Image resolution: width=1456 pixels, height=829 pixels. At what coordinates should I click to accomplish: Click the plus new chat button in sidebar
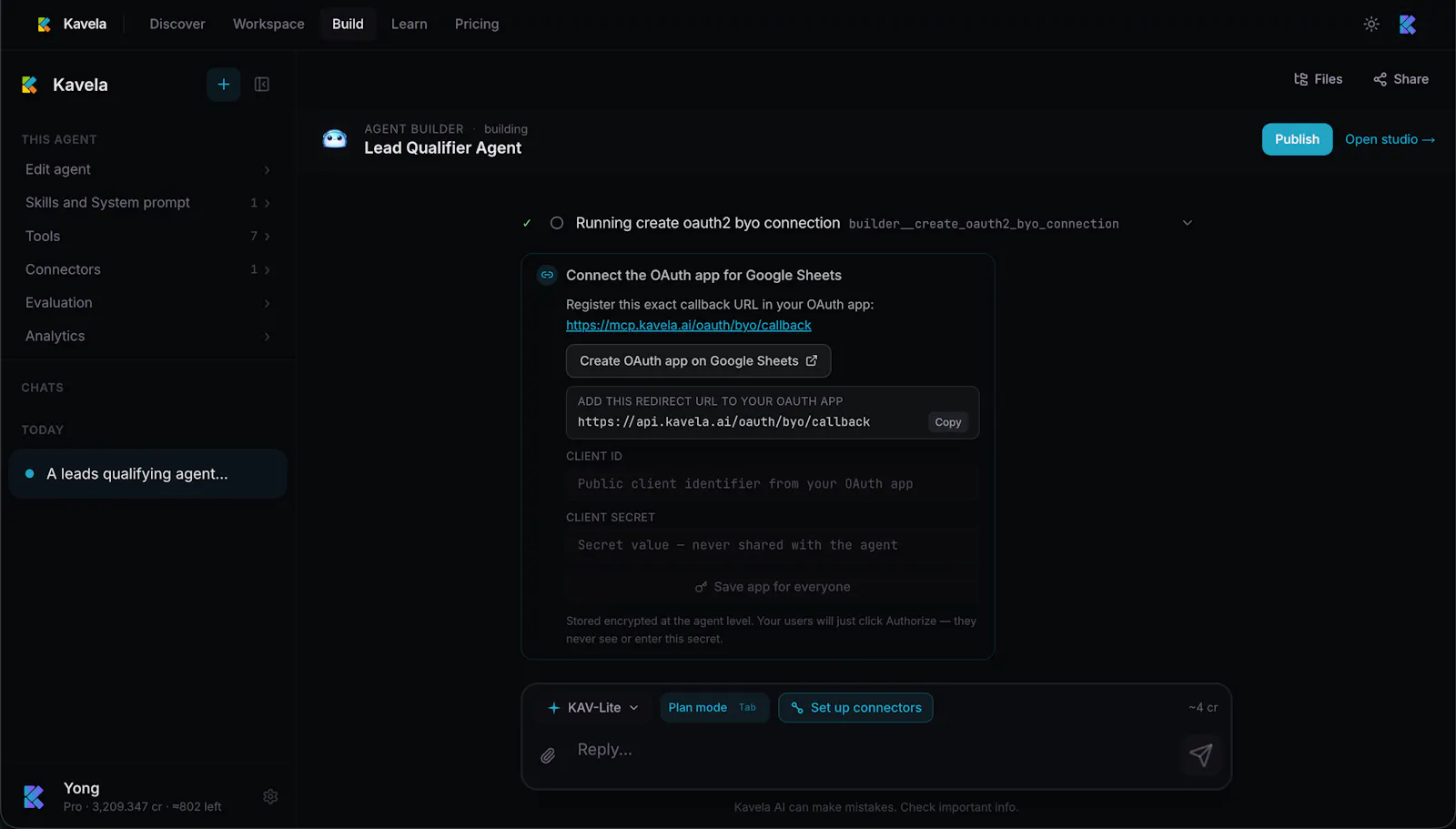[224, 85]
